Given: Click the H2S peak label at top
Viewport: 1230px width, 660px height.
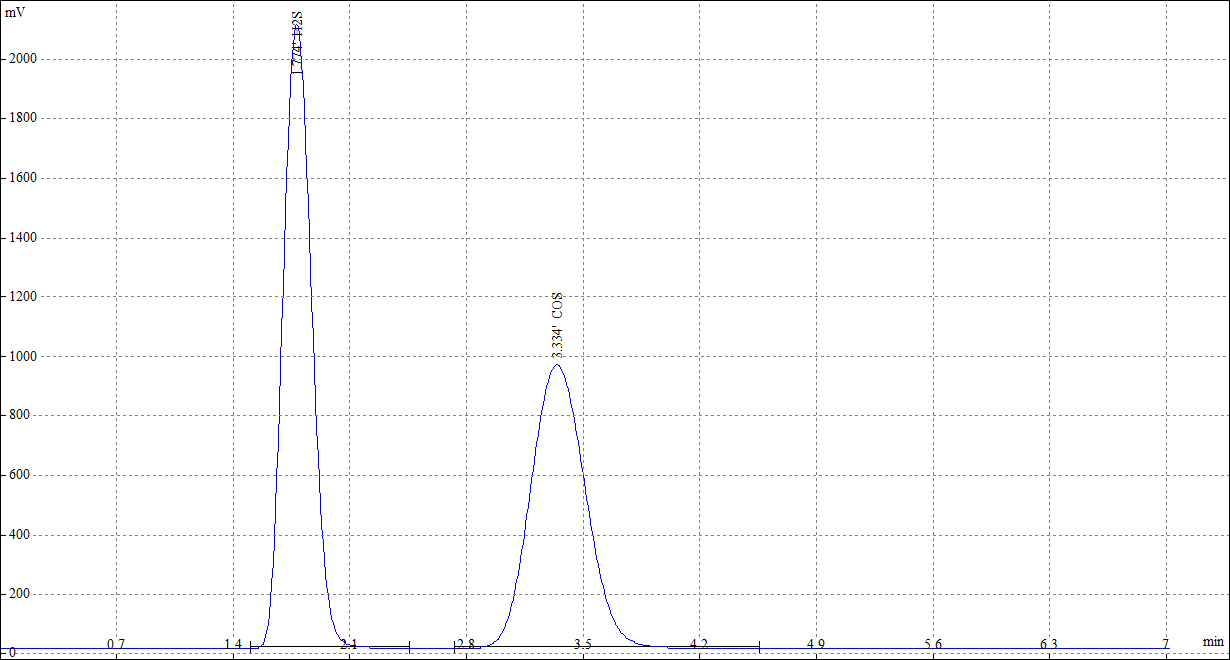Looking at the screenshot, I should (x=297, y=41).
